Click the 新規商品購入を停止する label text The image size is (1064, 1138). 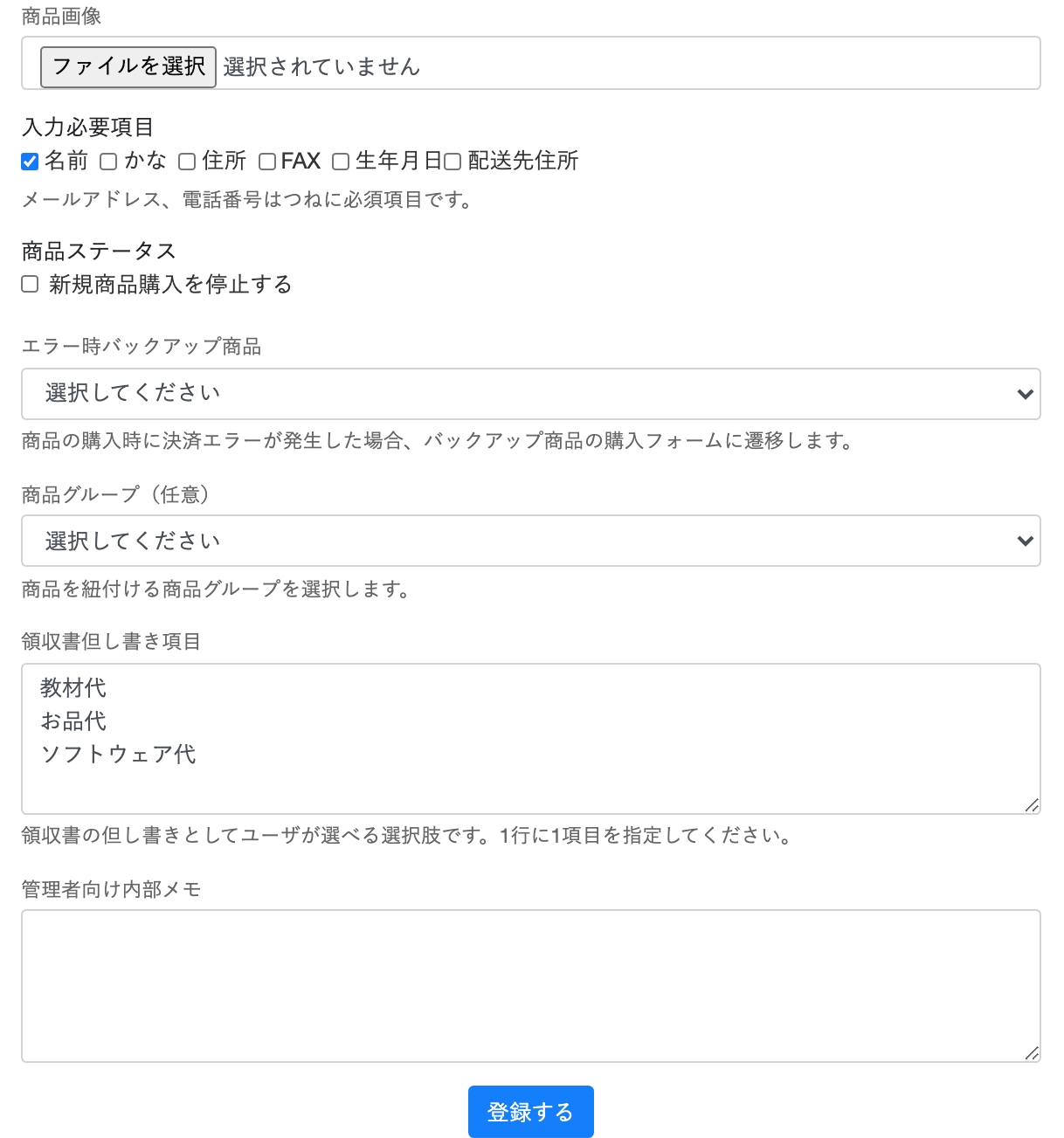(170, 284)
